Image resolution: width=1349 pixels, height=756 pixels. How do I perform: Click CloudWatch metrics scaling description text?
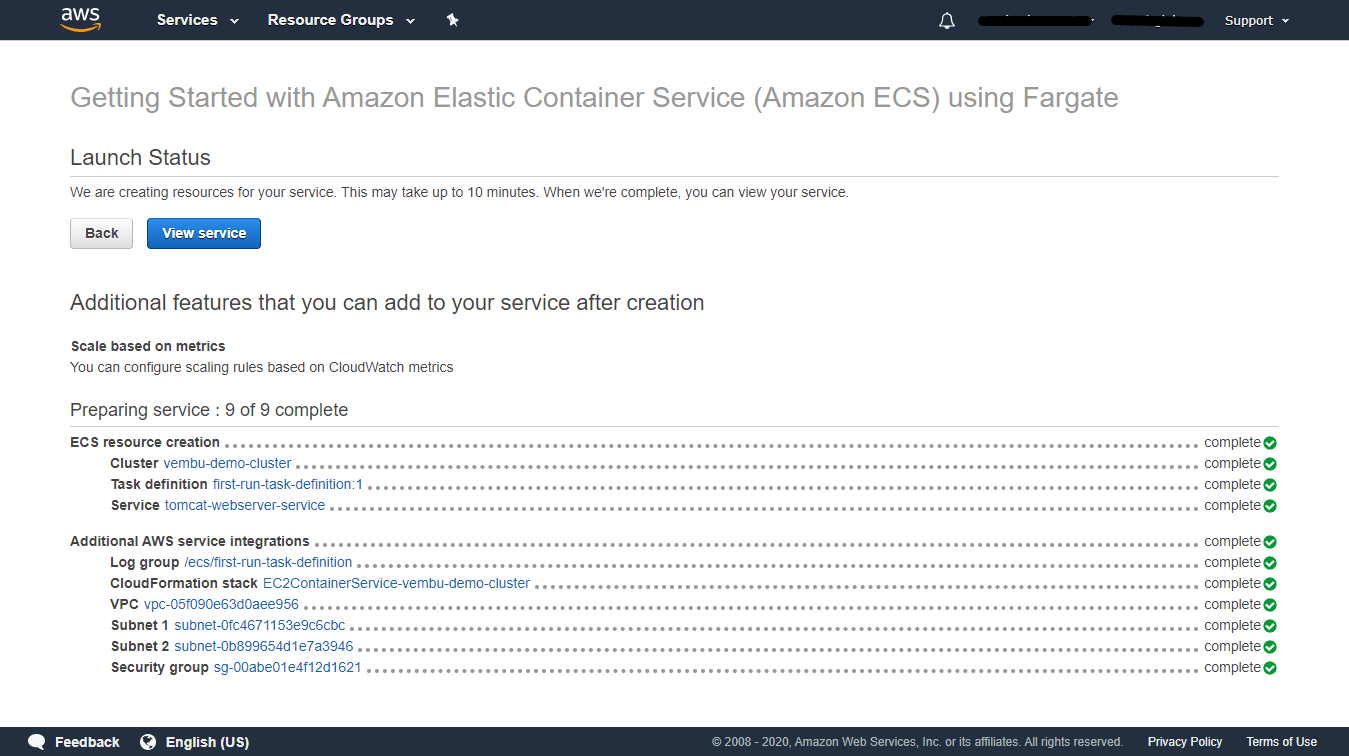tap(262, 367)
